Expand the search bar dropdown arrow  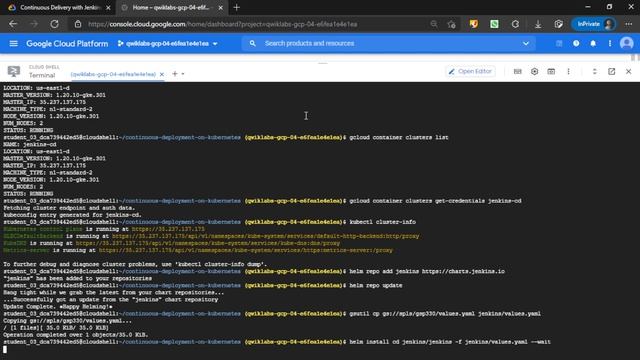coord(526,43)
